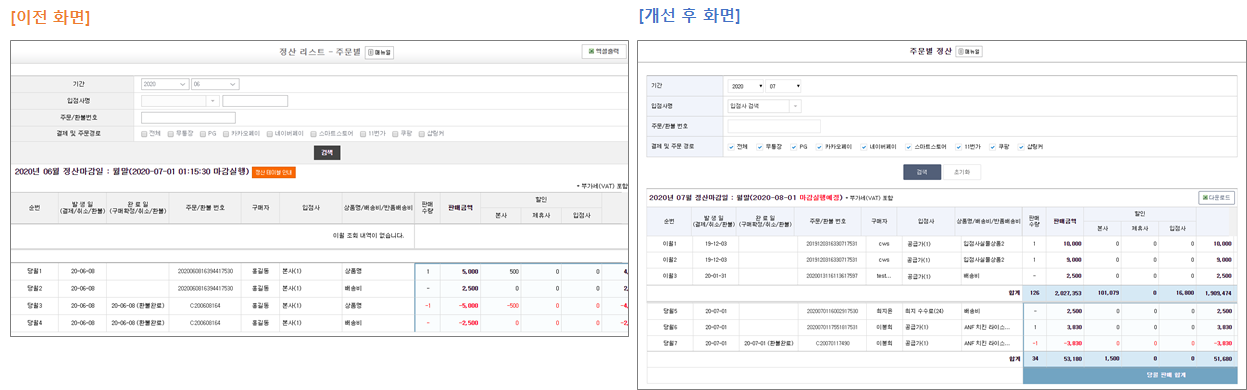This screenshot has width=1247, height=390.
Task: Click 순번 column header in 이전 화면 table
Action: coord(34,207)
